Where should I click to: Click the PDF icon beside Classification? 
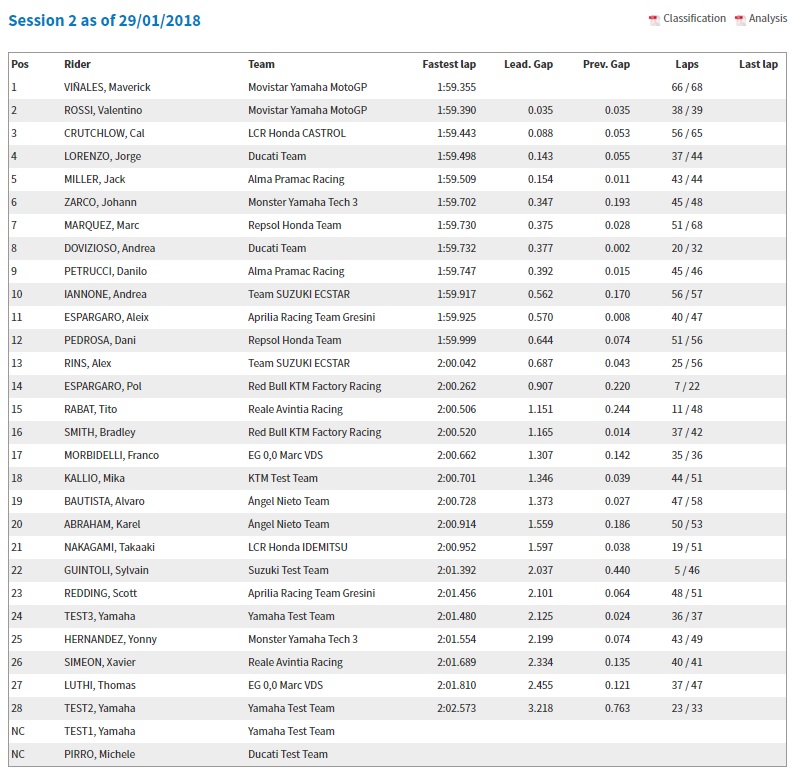point(654,20)
